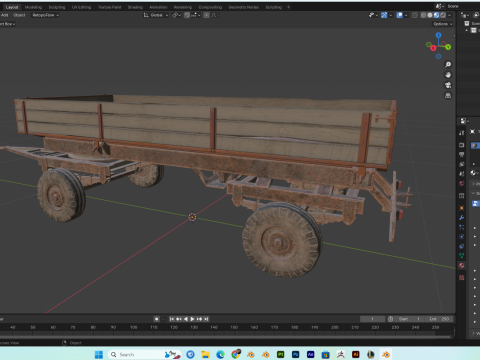Open the Object Data green triangle tab
Image resolution: width=480 pixels, height=360 pixels.
462,256
